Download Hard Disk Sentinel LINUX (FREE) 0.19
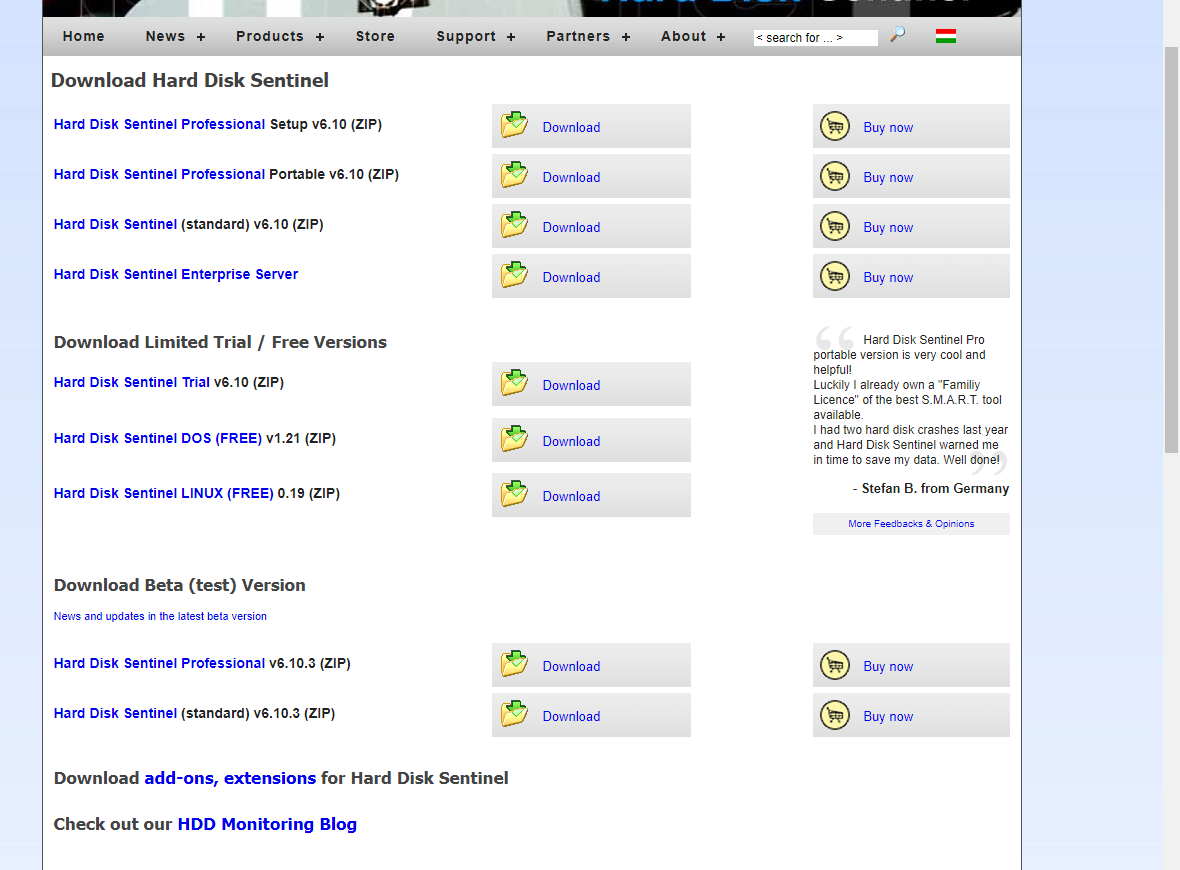Image resolution: width=1180 pixels, height=870 pixels. (x=571, y=497)
